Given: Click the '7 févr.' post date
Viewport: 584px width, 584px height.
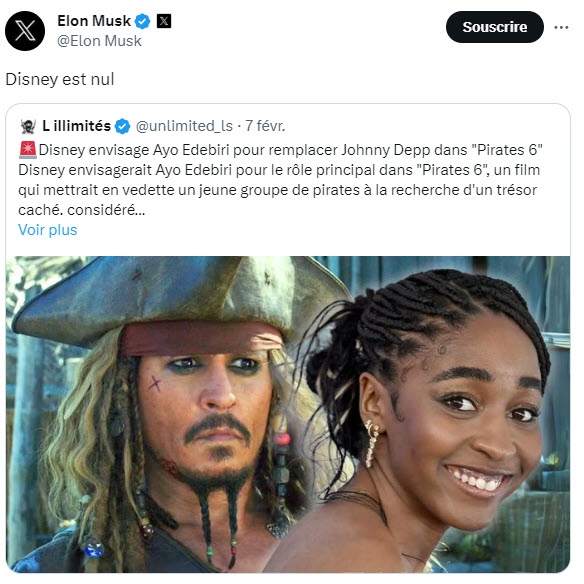Looking at the screenshot, I should click(265, 126).
